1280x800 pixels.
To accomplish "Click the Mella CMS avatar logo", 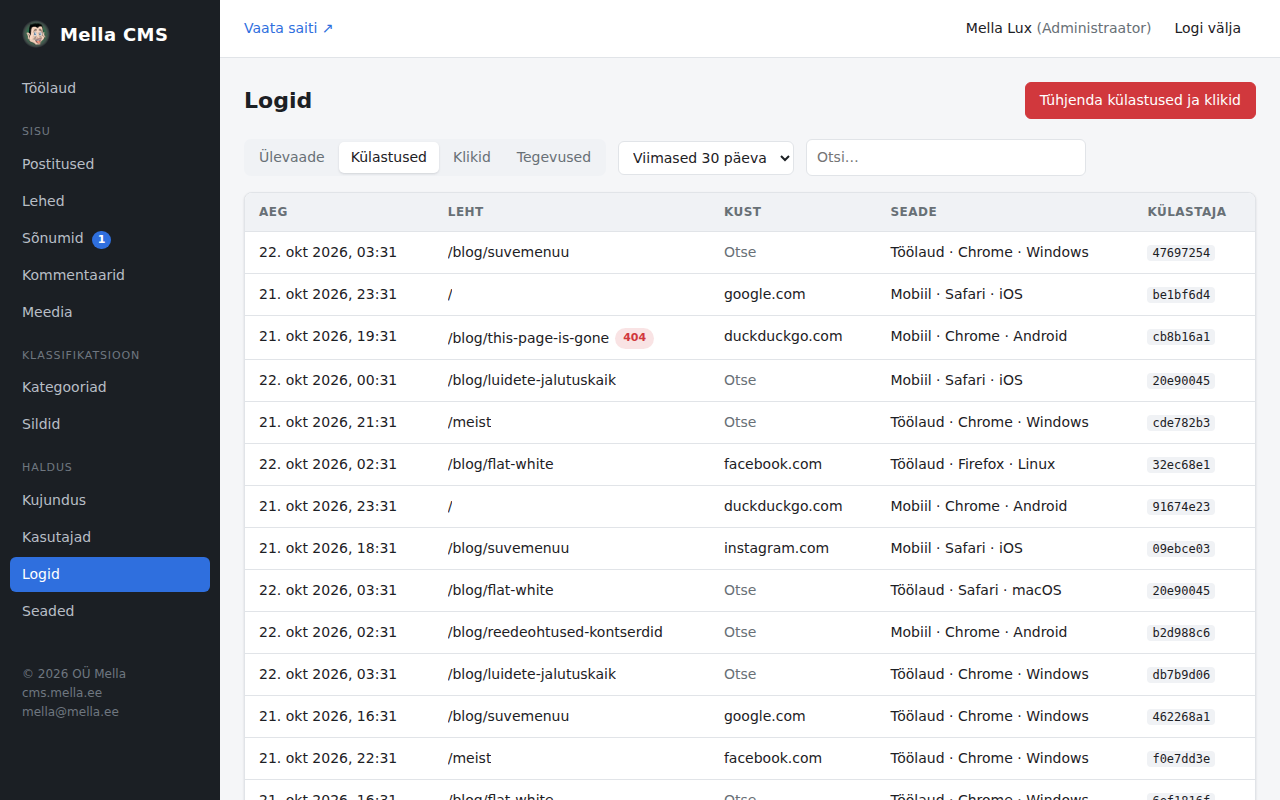I will pyautogui.click(x=36, y=34).
